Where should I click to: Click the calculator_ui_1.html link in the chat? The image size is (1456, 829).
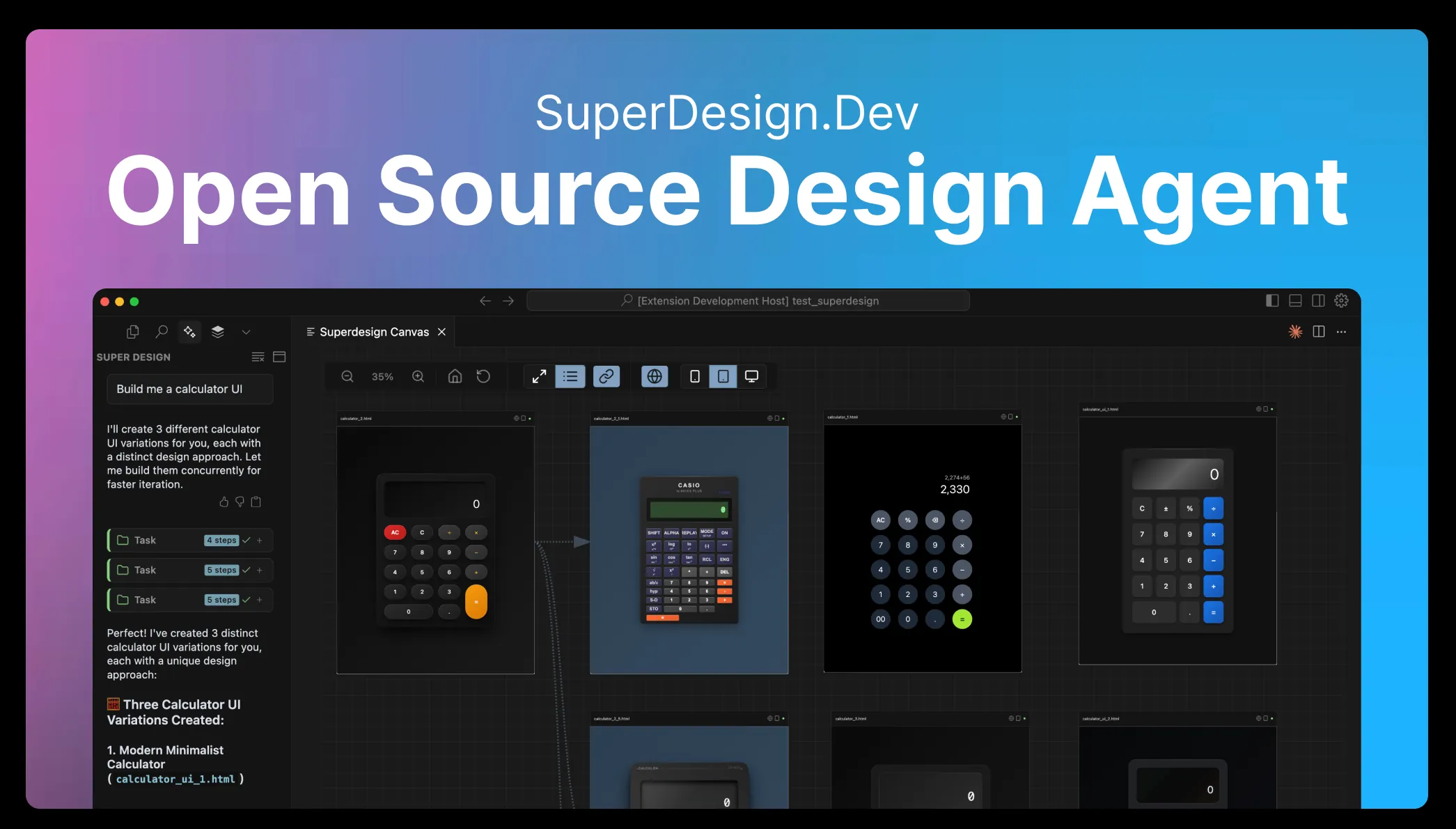[176, 779]
